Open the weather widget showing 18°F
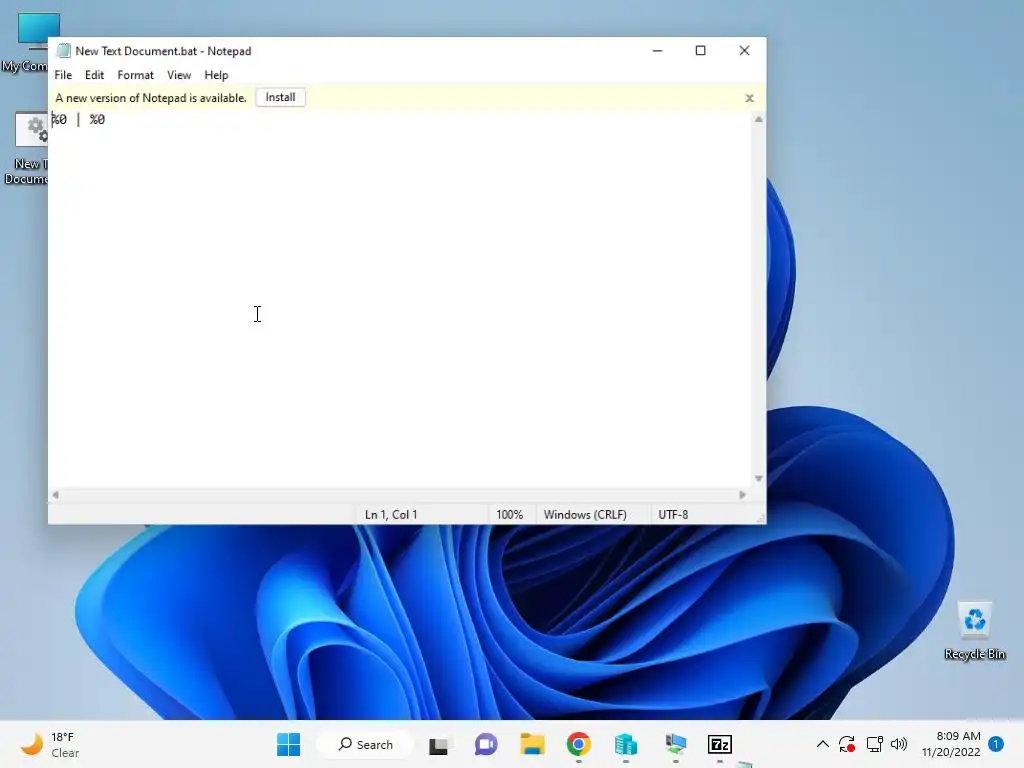This screenshot has height=768, width=1024. (x=50, y=744)
